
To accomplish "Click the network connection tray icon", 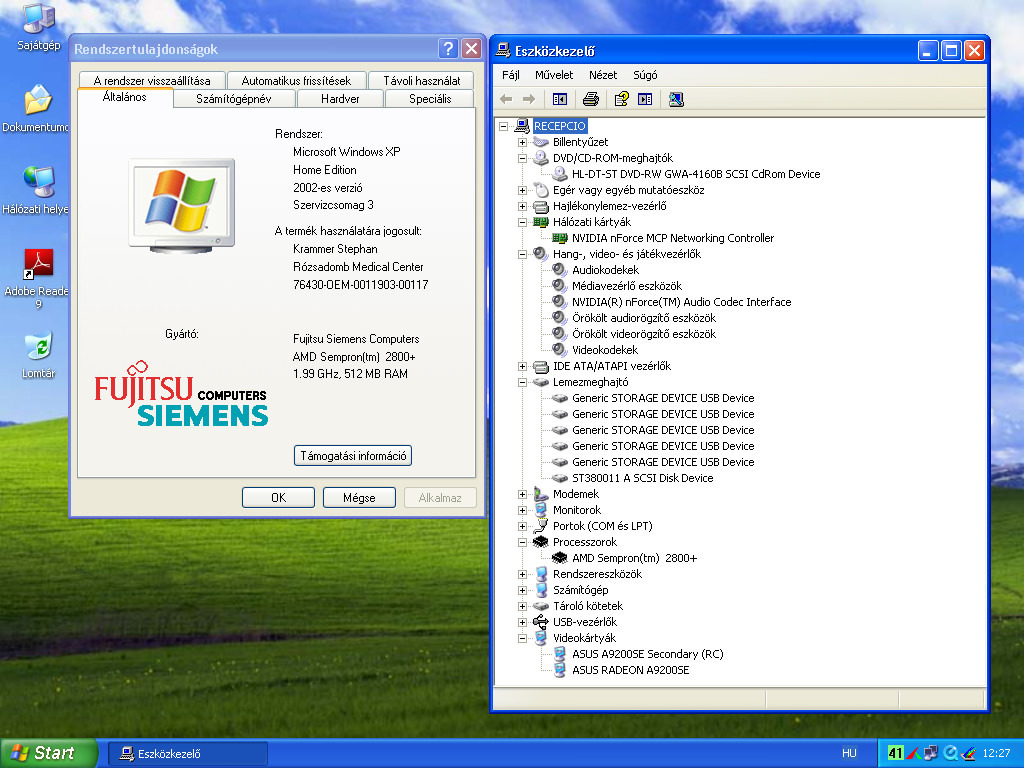I will point(931,753).
